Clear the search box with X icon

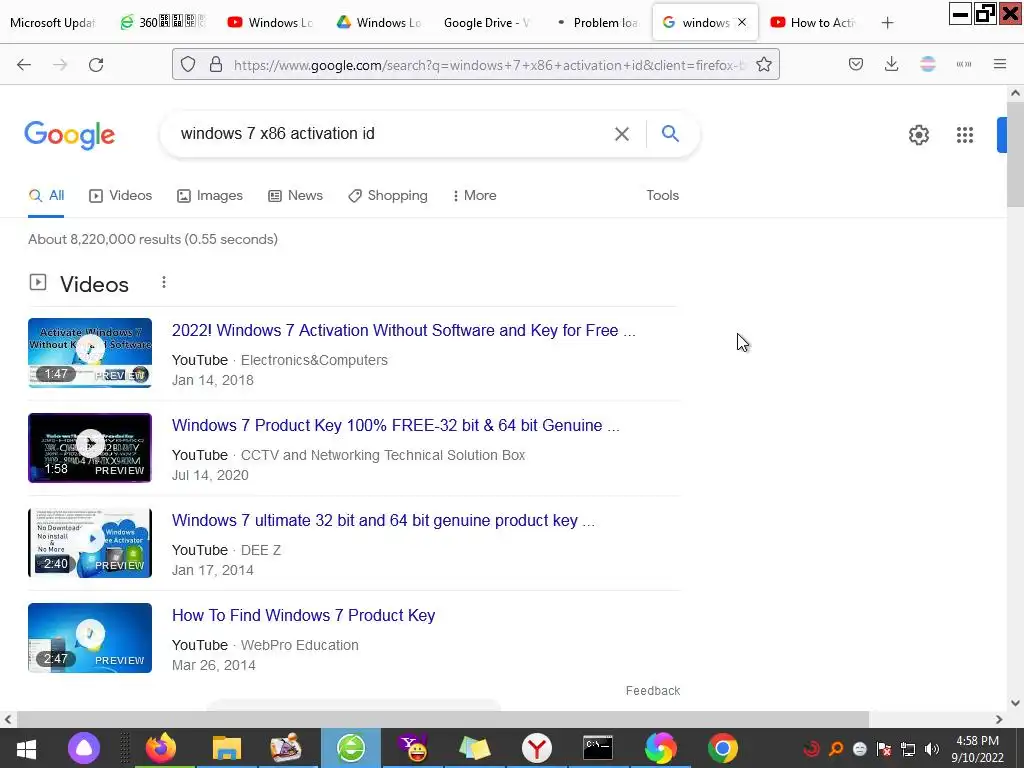coord(622,134)
